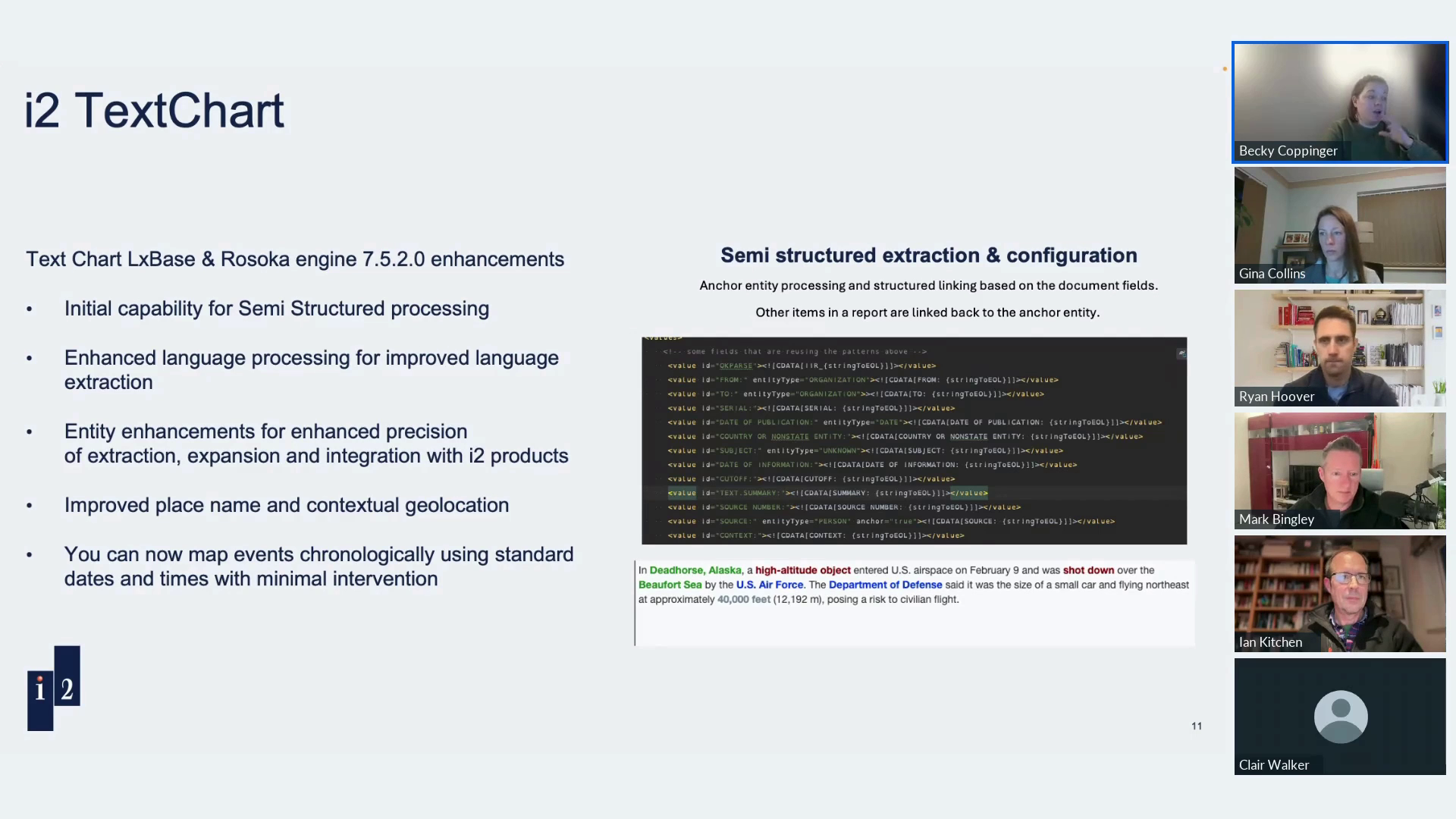This screenshot has width=1456, height=819.
Task: Select Ian Kitchen's video tile
Action: (x=1340, y=594)
